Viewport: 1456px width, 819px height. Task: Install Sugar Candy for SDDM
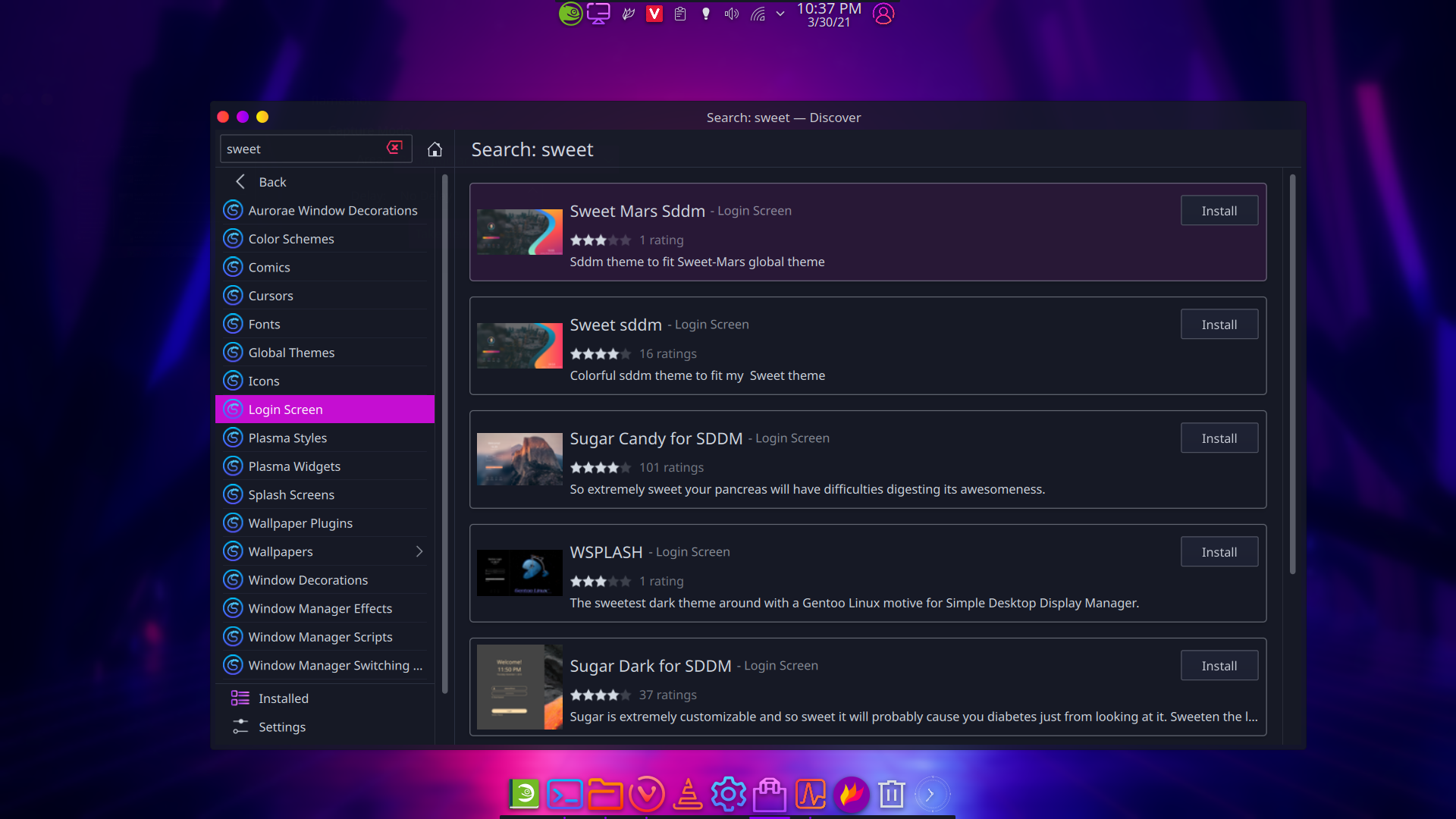[x=1219, y=438]
